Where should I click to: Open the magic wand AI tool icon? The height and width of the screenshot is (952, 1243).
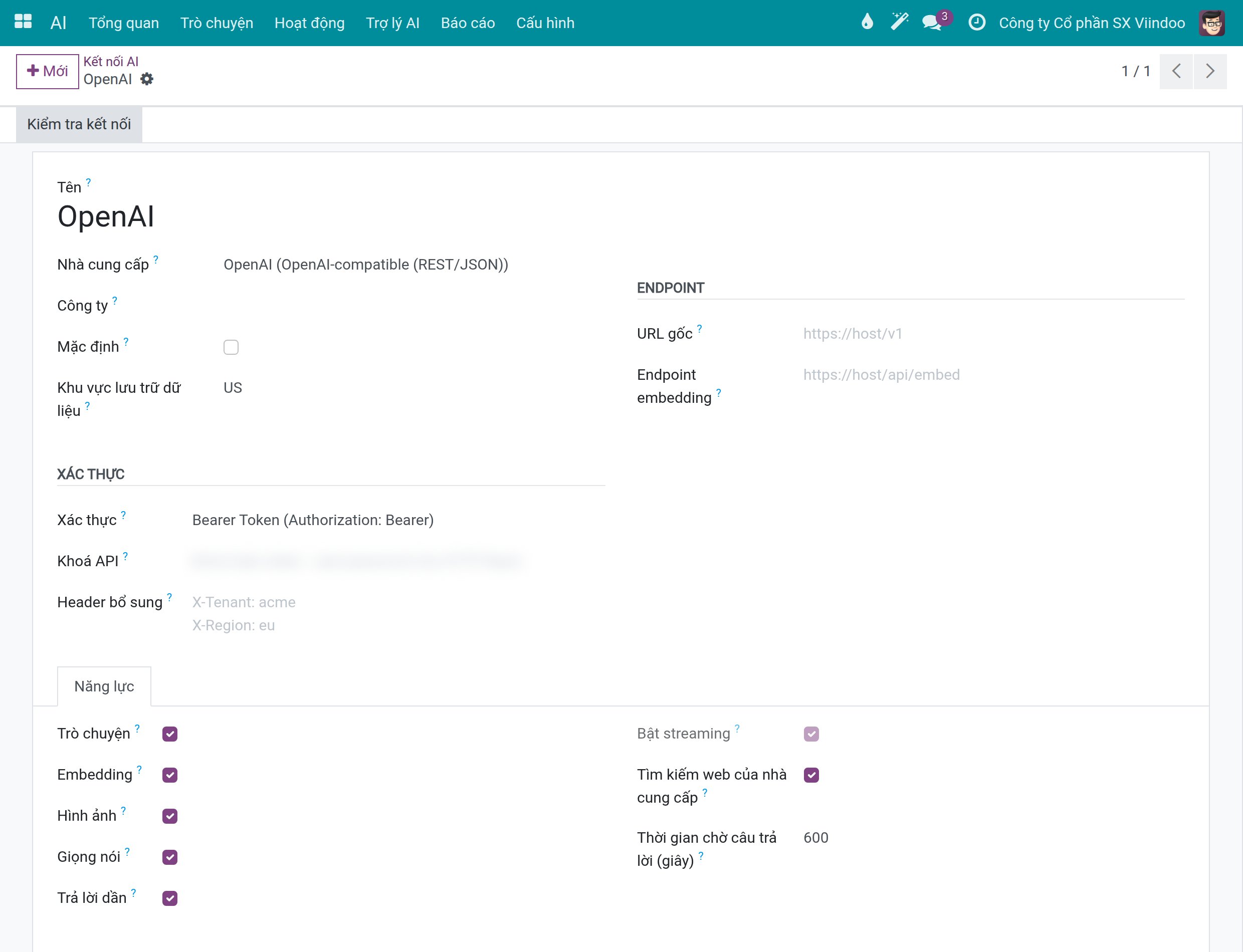[x=899, y=22]
